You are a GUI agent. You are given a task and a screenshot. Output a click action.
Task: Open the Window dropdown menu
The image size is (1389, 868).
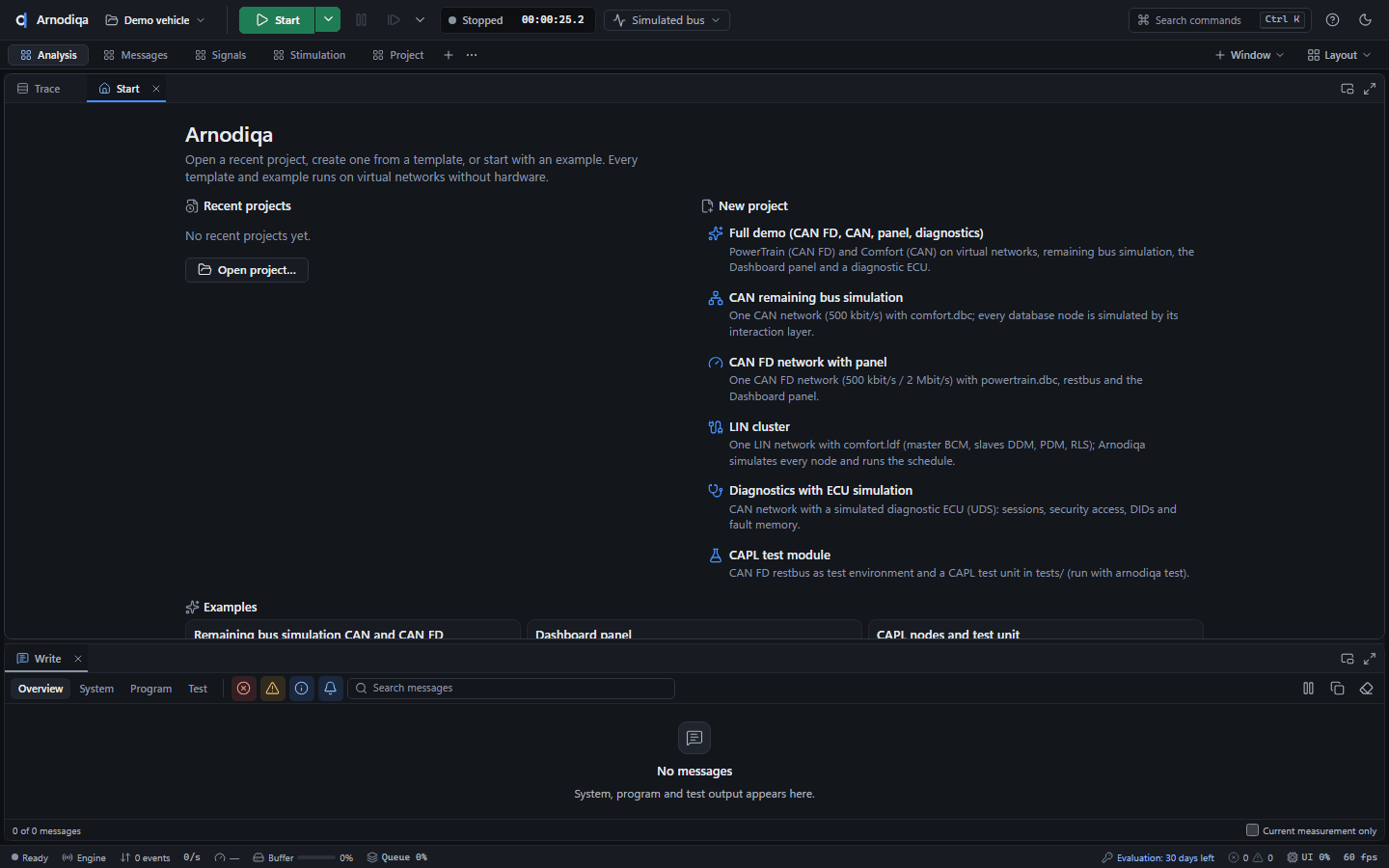1249,55
